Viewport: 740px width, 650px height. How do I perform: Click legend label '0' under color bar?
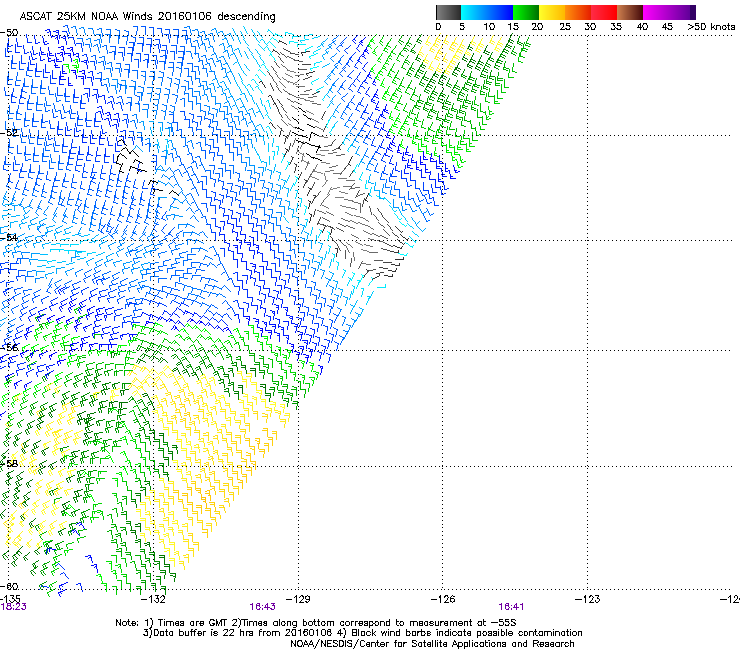(438, 27)
